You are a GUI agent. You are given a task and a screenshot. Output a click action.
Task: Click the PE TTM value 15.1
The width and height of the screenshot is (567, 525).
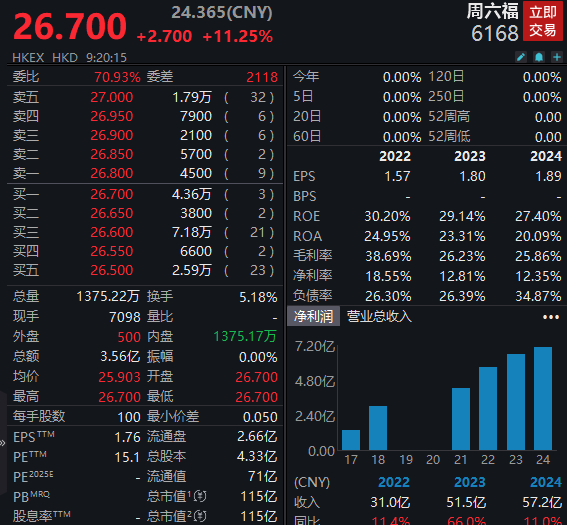click(127, 457)
